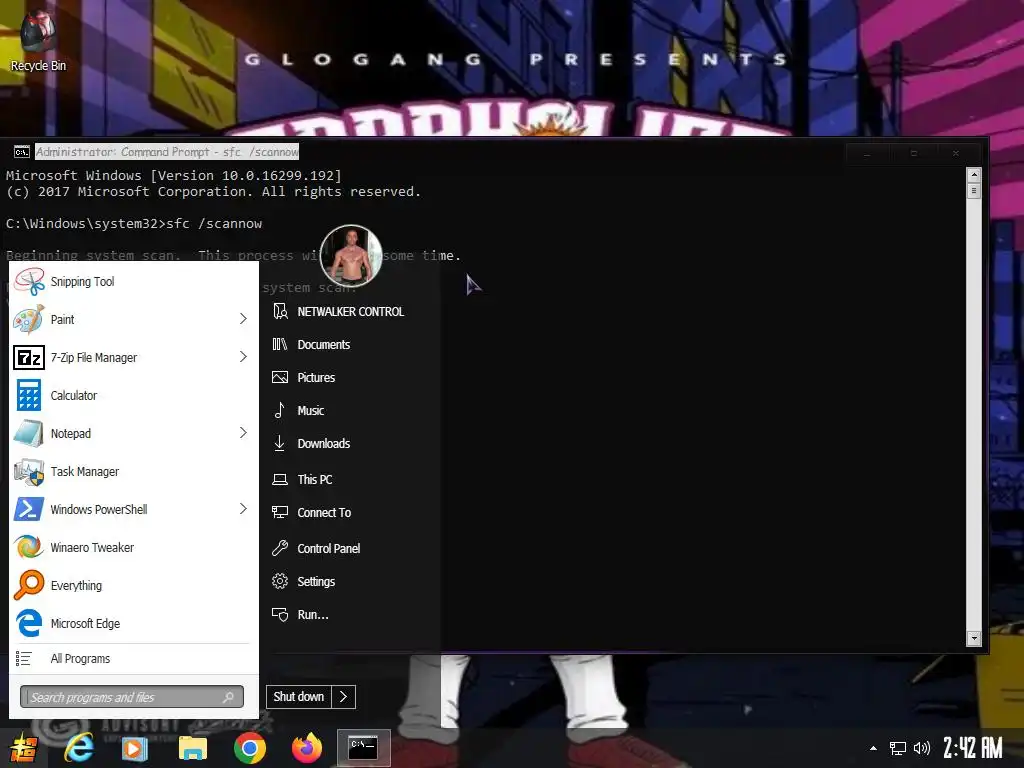Click Command Prompt scrollbar down arrow

tap(974, 638)
